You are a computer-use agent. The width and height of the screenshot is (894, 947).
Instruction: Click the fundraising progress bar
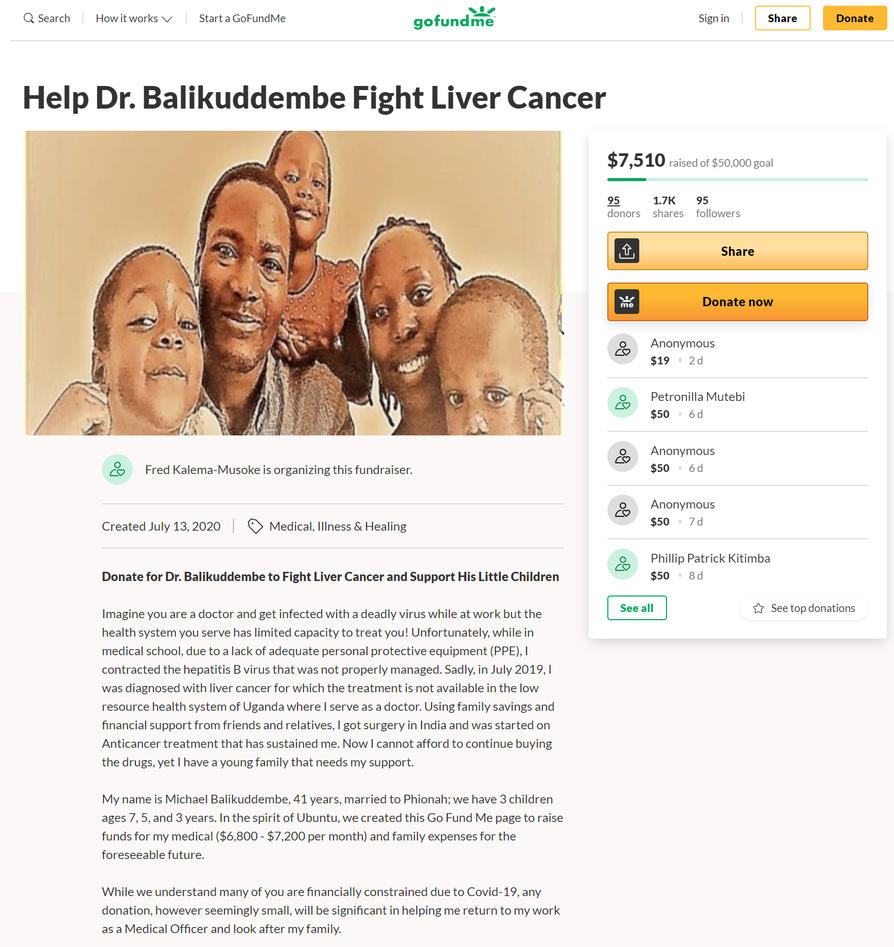click(738, 179)
